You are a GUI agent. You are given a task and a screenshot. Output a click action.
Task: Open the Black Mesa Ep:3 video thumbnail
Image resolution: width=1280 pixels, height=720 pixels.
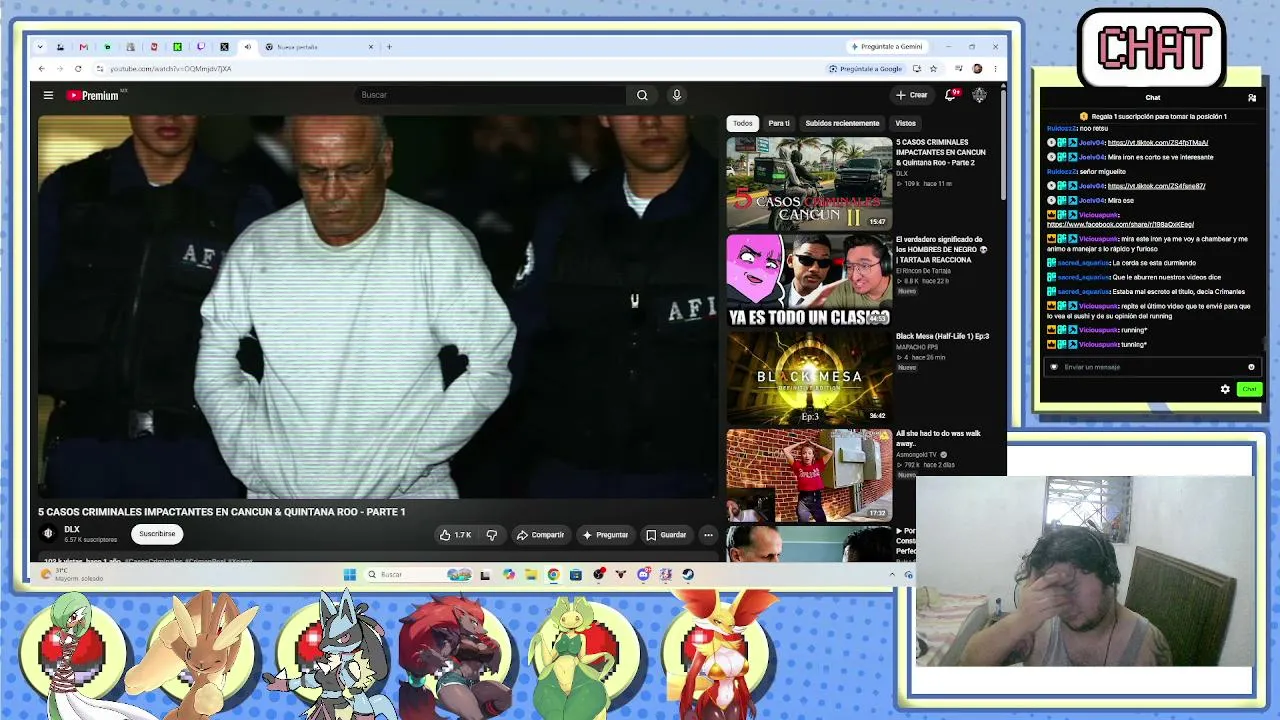809,378
